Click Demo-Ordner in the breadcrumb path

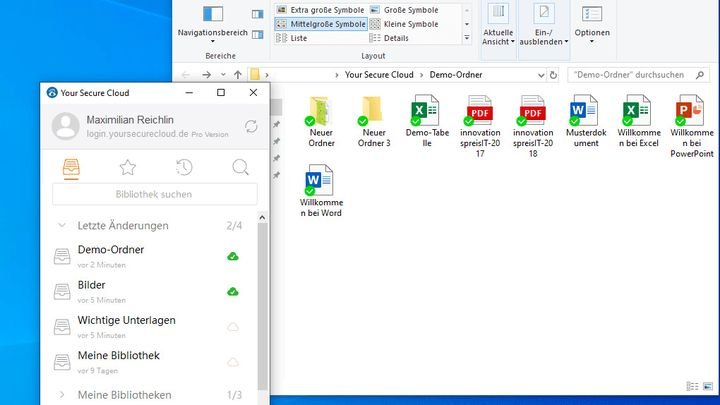click(456, 75)
